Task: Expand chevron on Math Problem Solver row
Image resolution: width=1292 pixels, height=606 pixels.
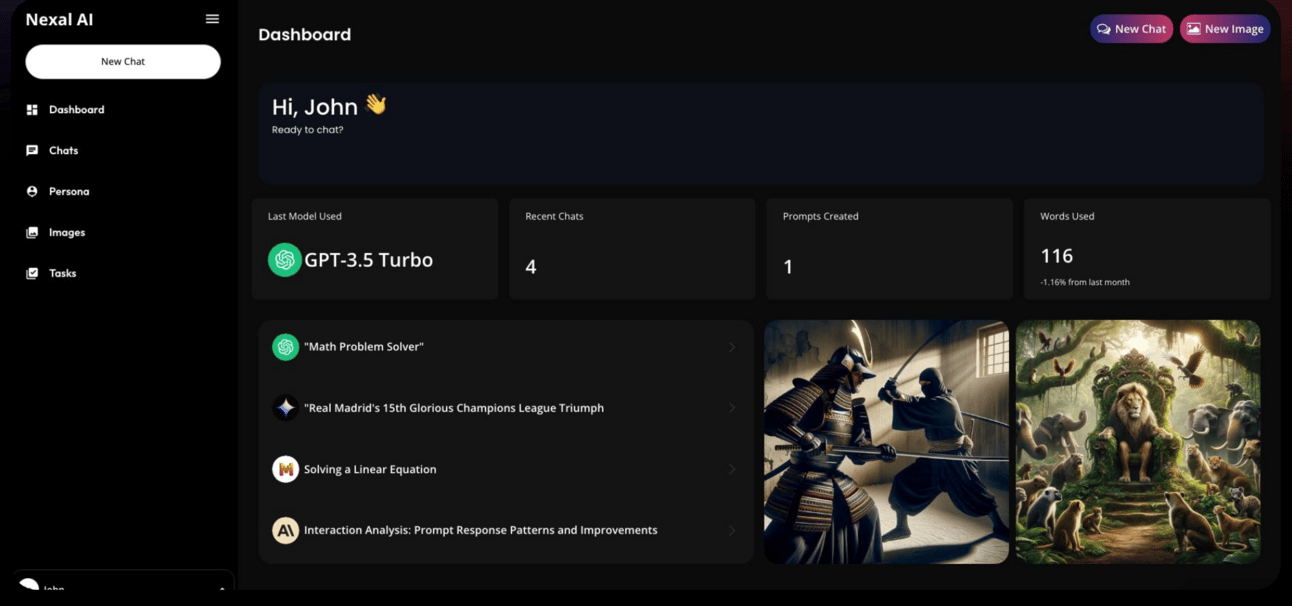Action: (x=732, y=347)
